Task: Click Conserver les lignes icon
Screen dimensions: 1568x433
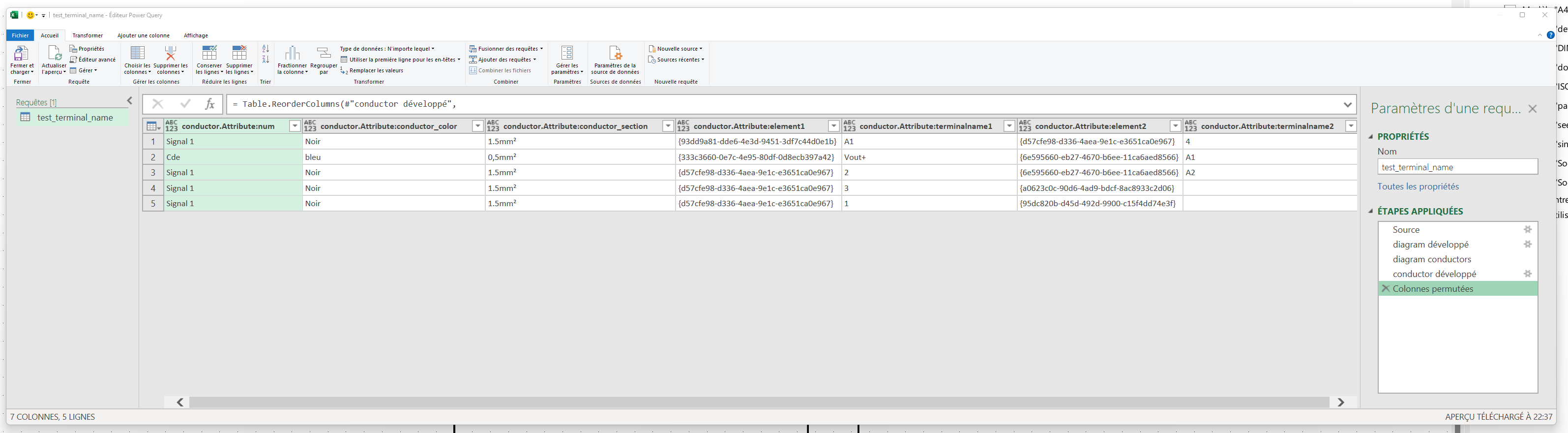Action: [209, 54]
